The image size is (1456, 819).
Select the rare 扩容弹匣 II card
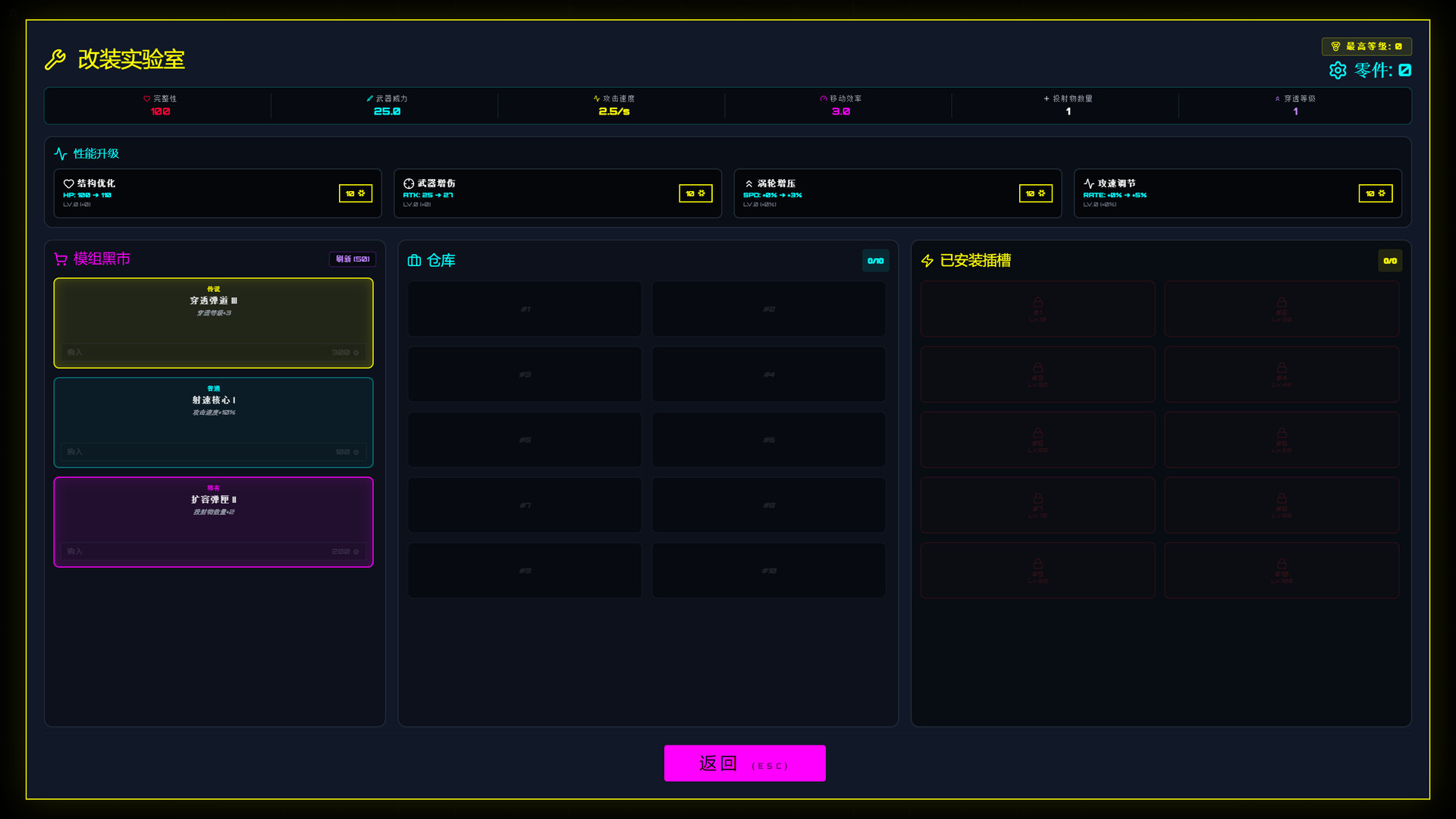click(213, 510)
